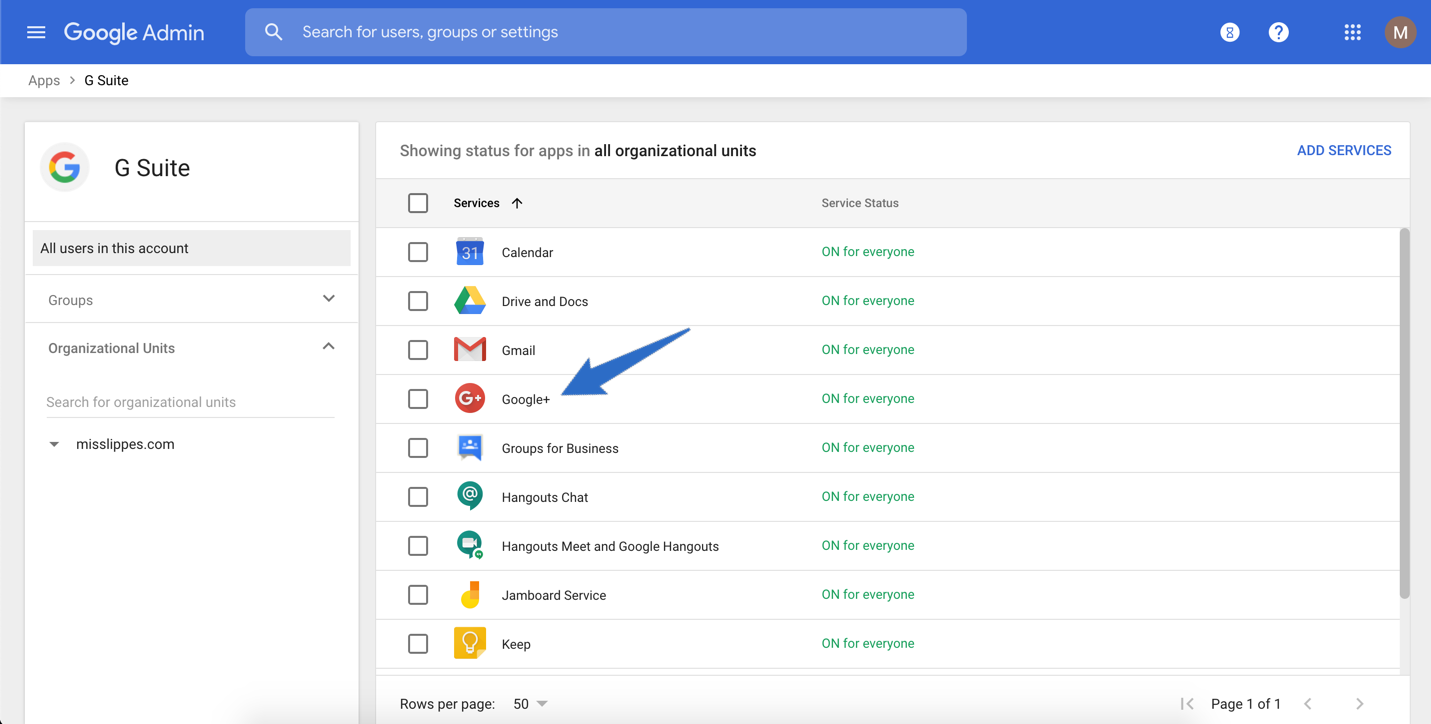Open the Jamboard Service icon
The width and height of the screenshot is (1431, 724).
coord(469,594)
